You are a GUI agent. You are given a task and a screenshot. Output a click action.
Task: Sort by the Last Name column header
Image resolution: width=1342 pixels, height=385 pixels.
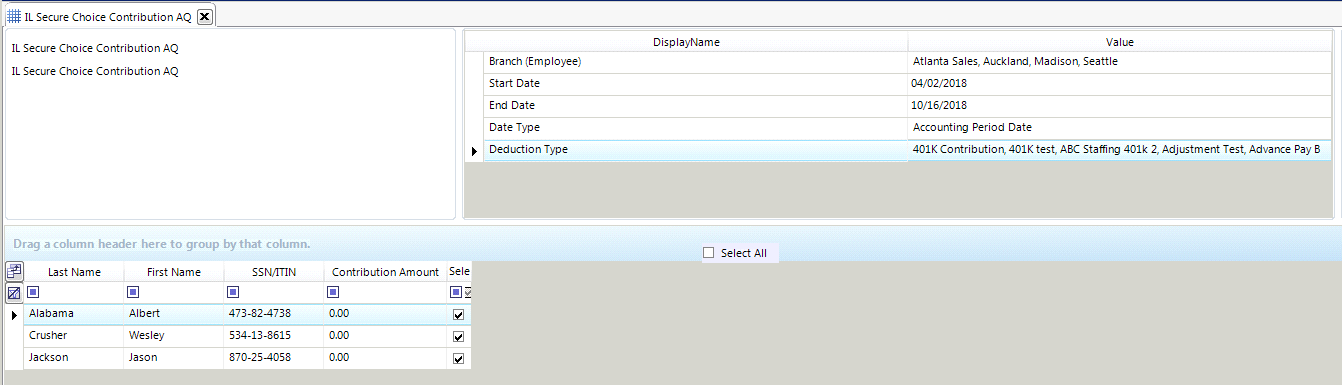[x=74, y=272]
